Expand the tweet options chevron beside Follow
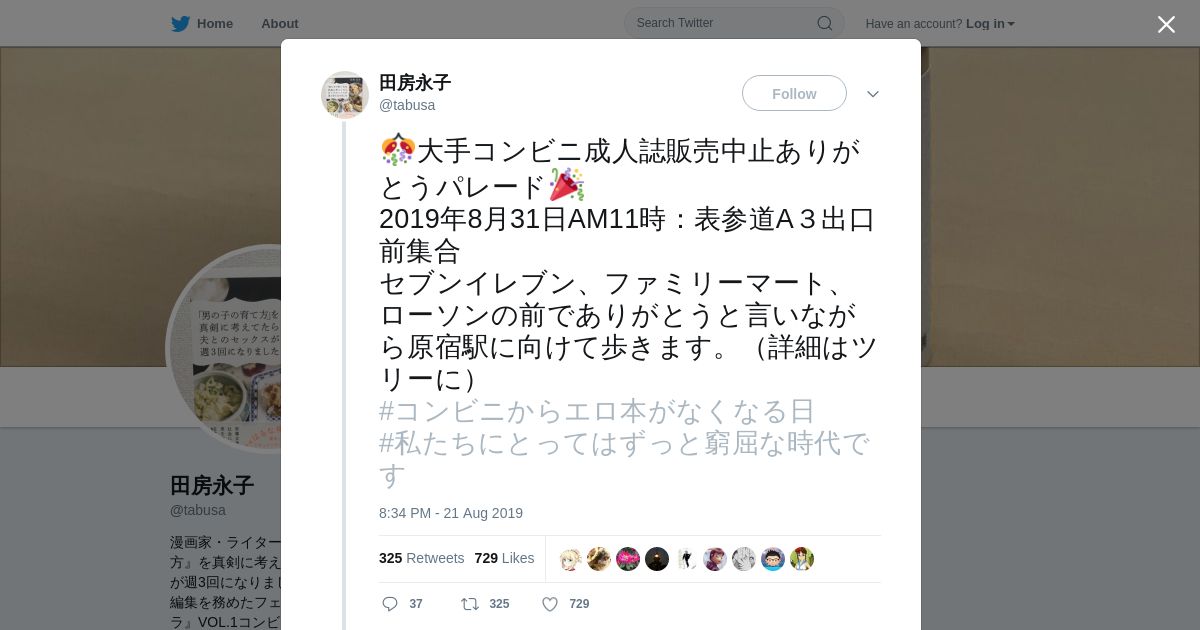This screenshot has height=630, width=1200. pyautogui.click(x=873, y=94)
